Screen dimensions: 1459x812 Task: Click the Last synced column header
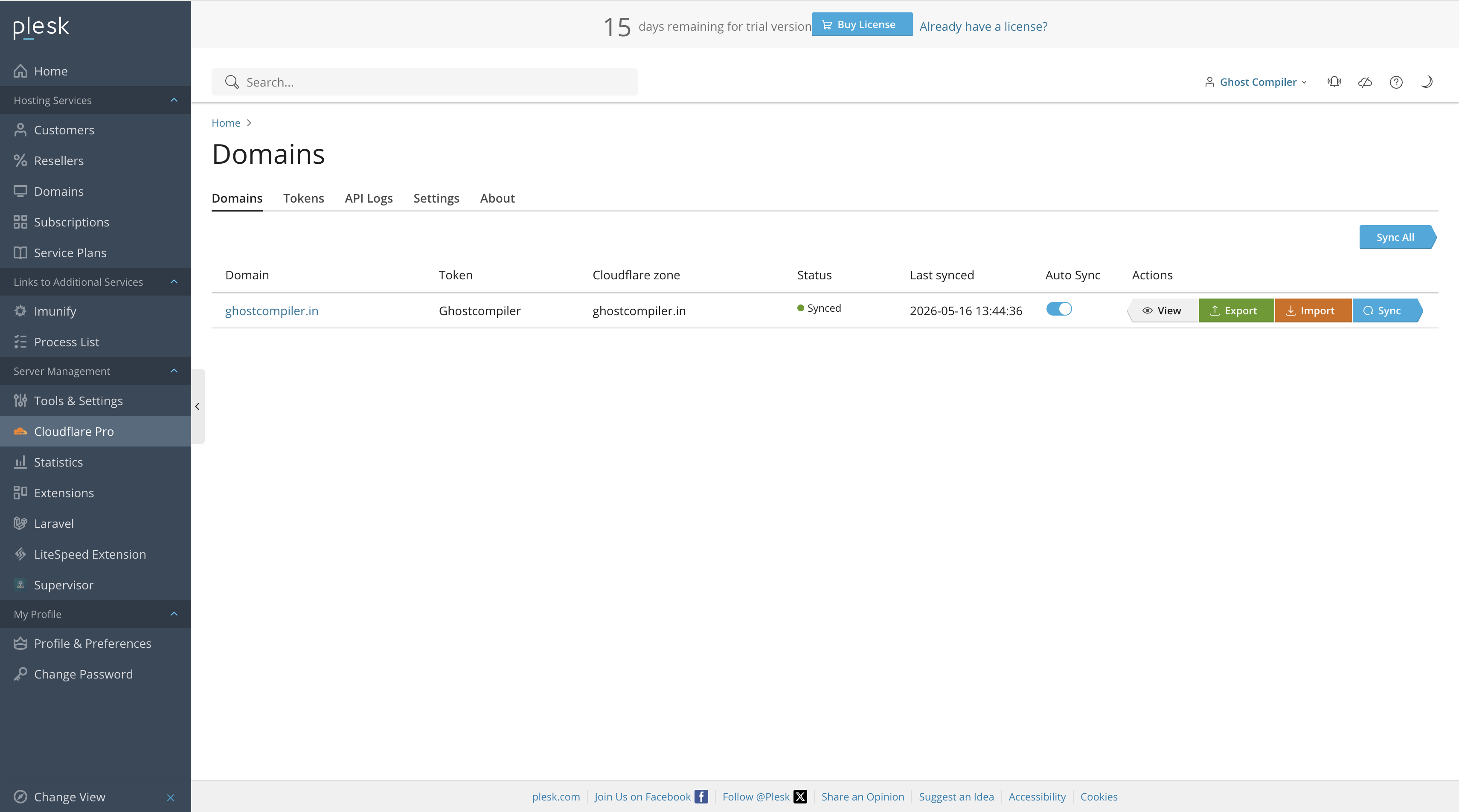pos(942,275)
